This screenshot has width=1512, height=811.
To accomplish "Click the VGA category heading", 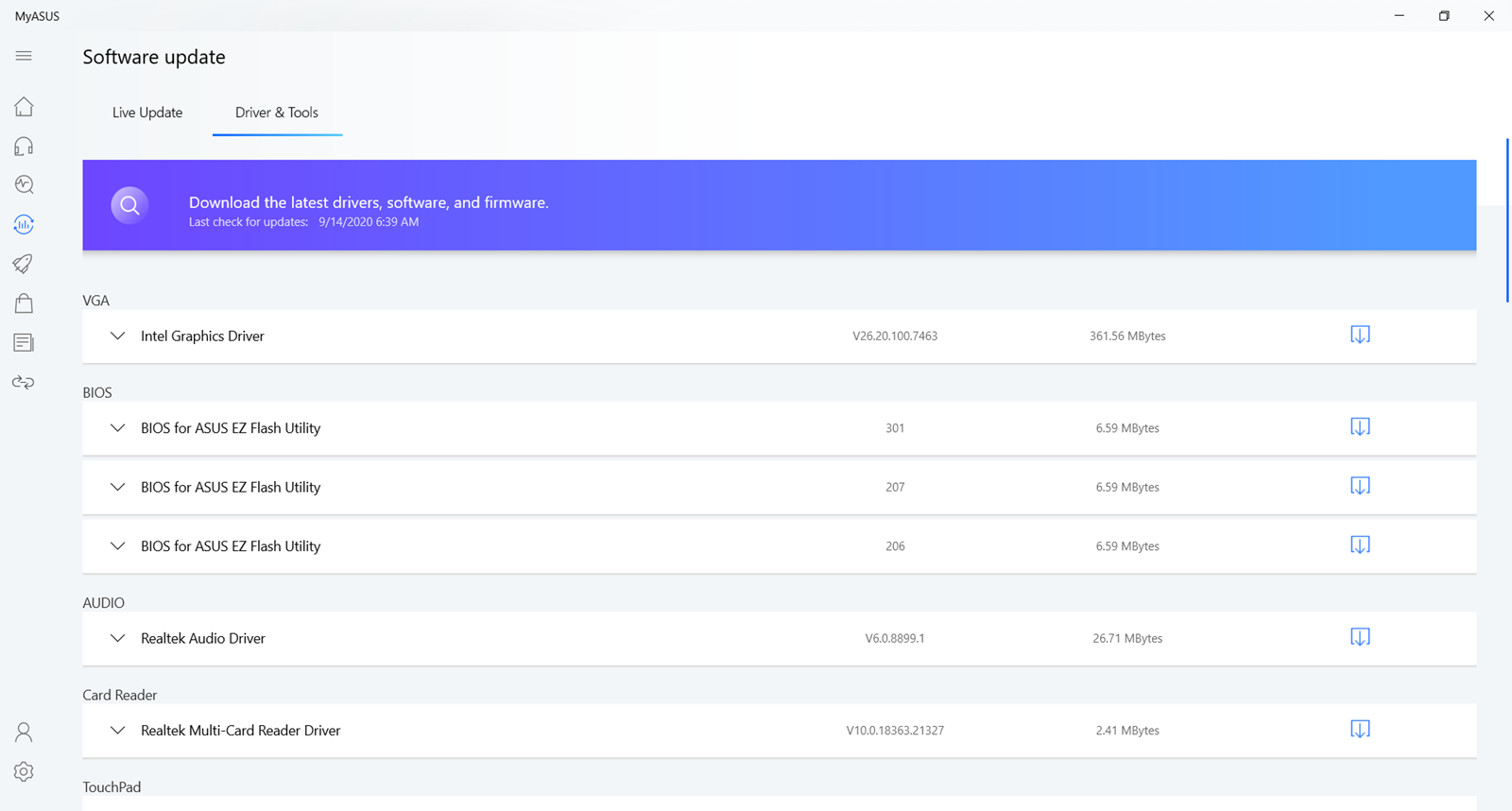I will click(x=95, y=301).
